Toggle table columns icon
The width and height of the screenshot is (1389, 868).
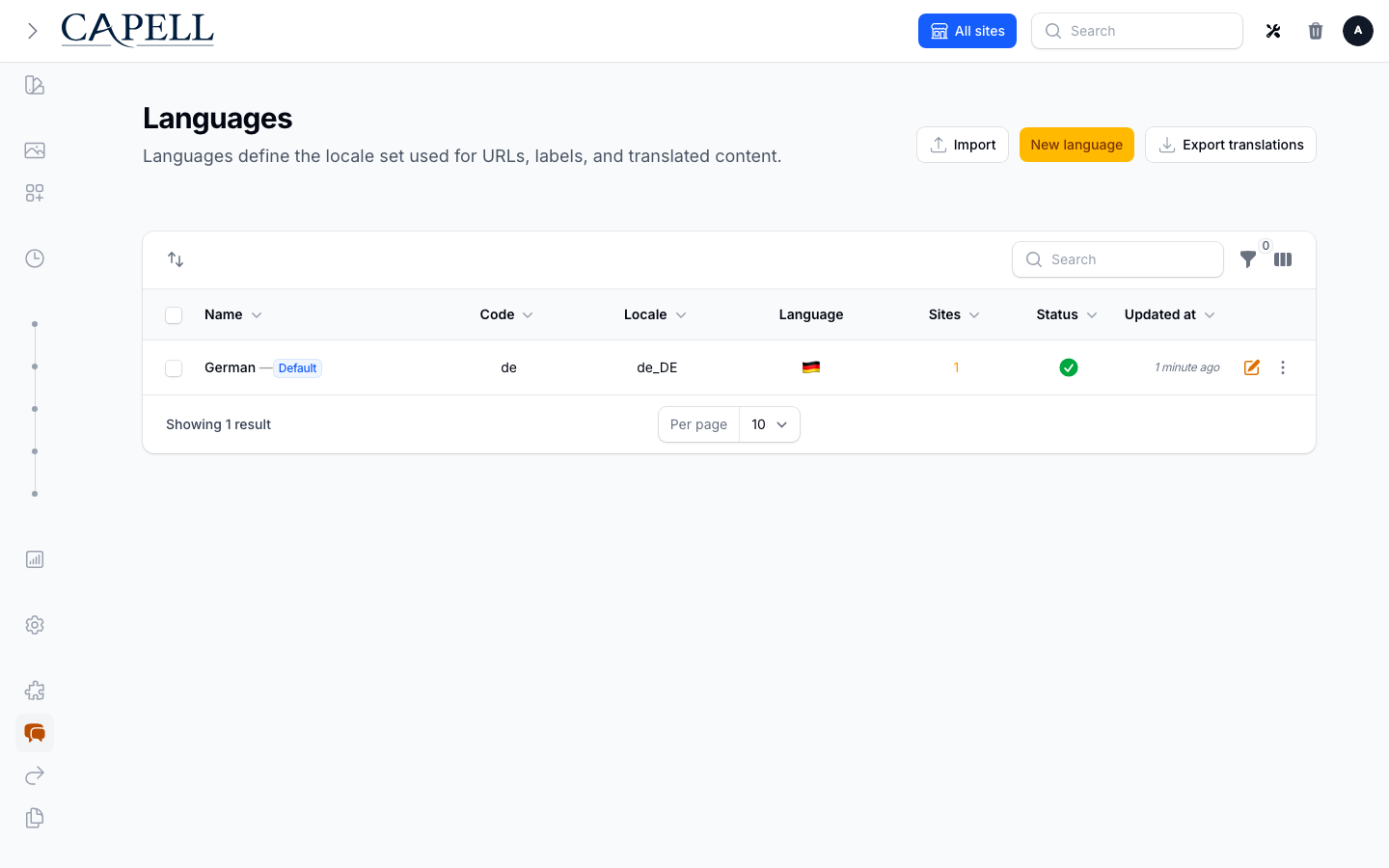coord(1283,259)
